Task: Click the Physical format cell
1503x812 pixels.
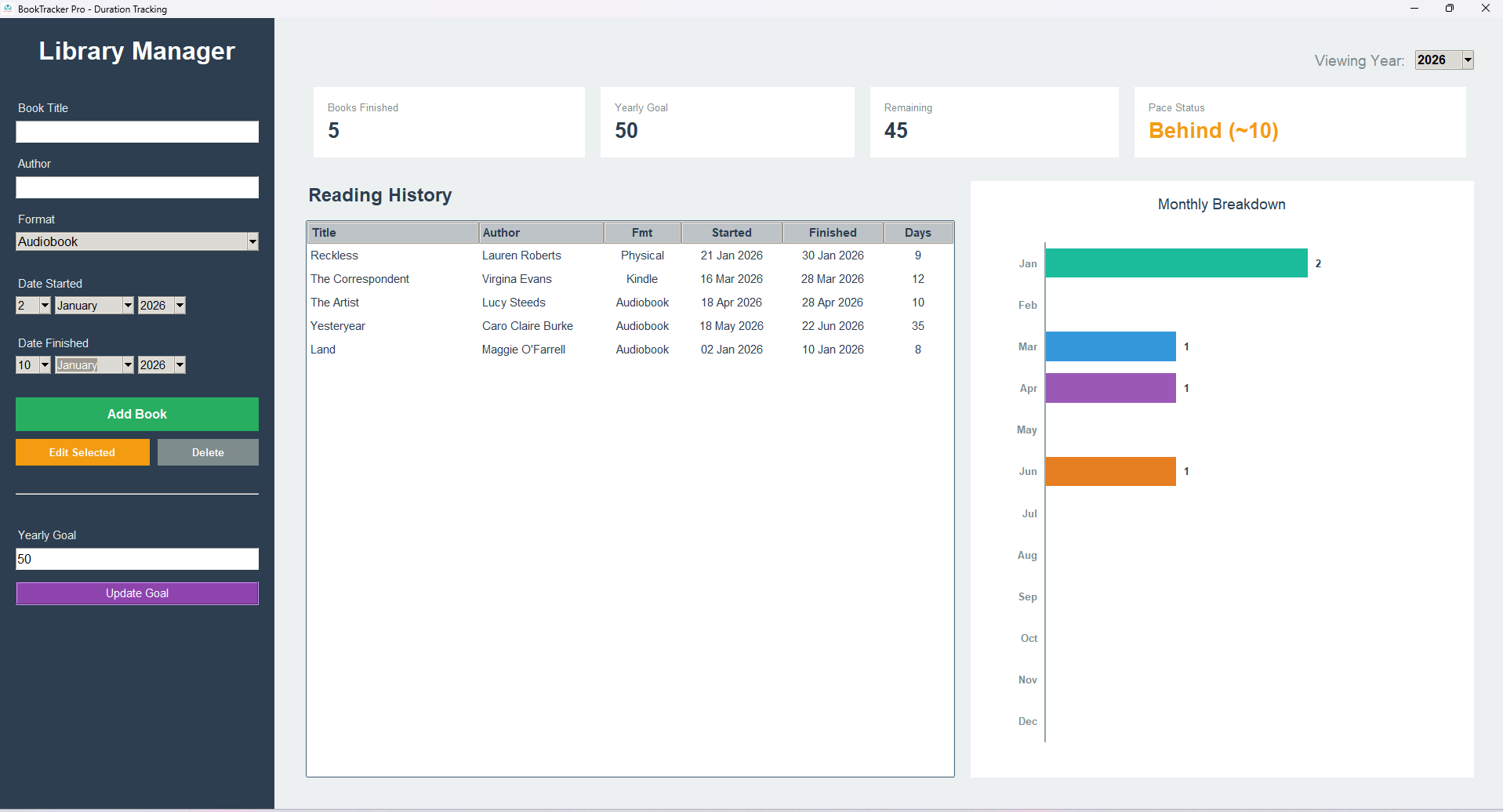Action: pyautogui.click(x=642, y=256)
